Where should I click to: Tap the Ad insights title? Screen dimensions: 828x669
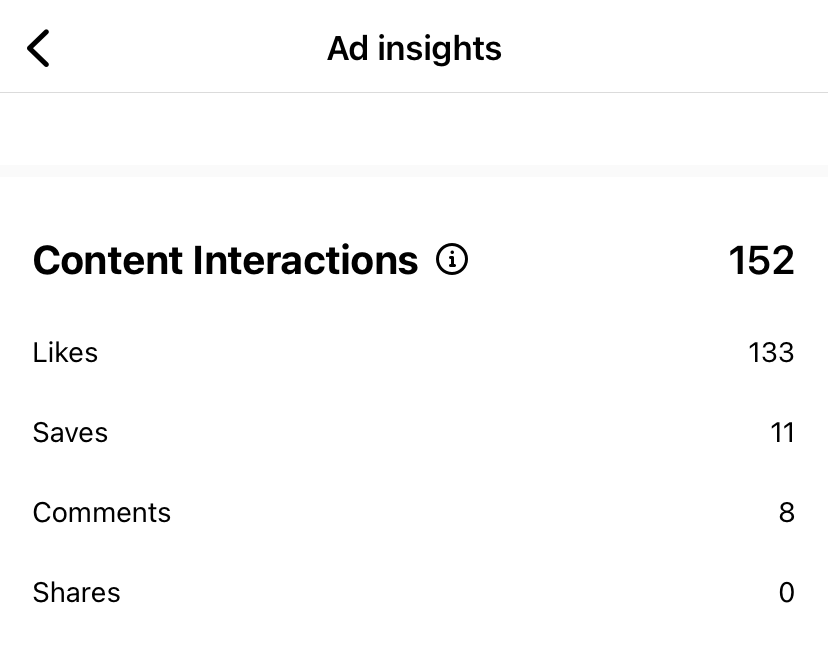click(x=414, y=47)
